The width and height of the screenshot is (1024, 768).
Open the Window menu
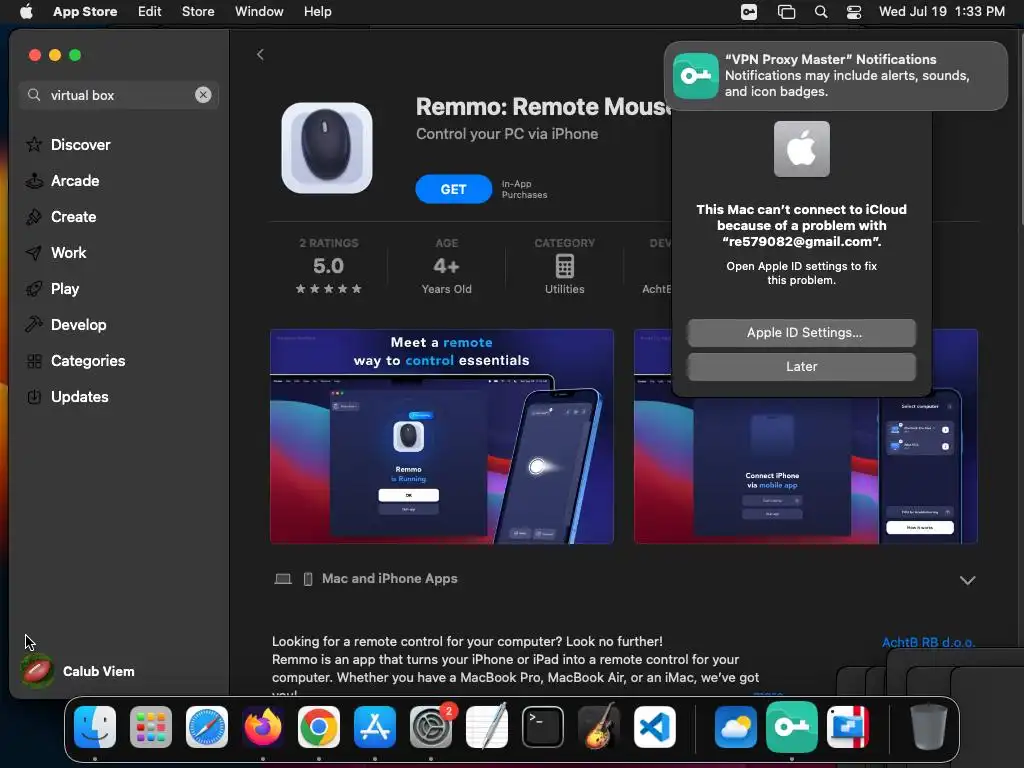click(x=259, y=11)
